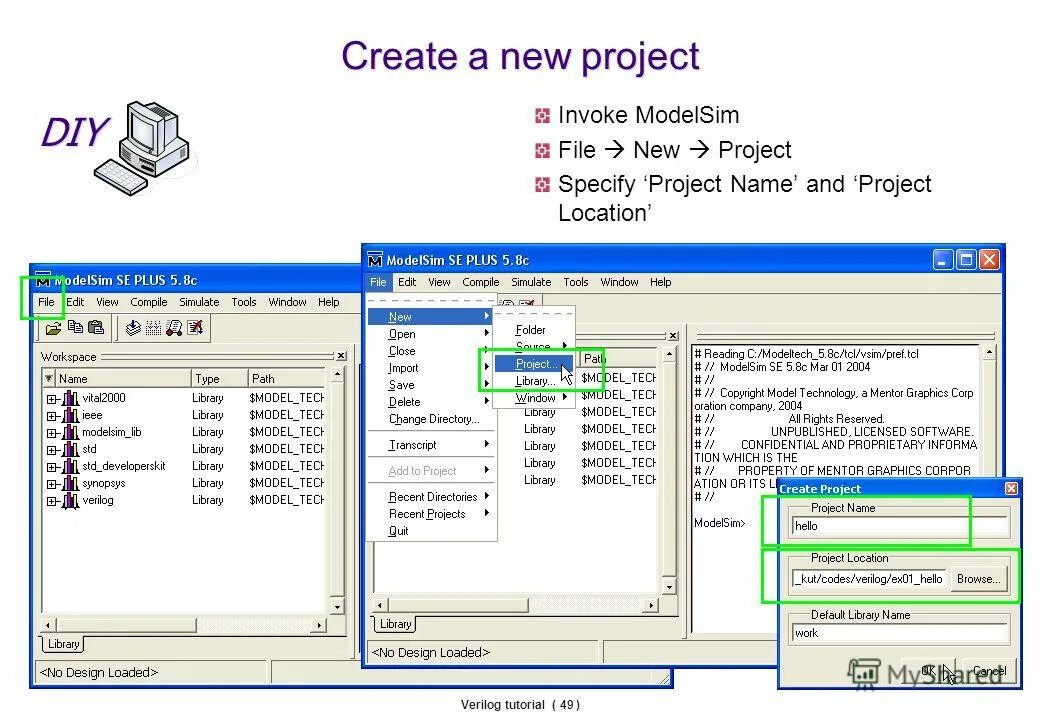
Task: Click the std library icon in the back window
Action: (70, 450)
